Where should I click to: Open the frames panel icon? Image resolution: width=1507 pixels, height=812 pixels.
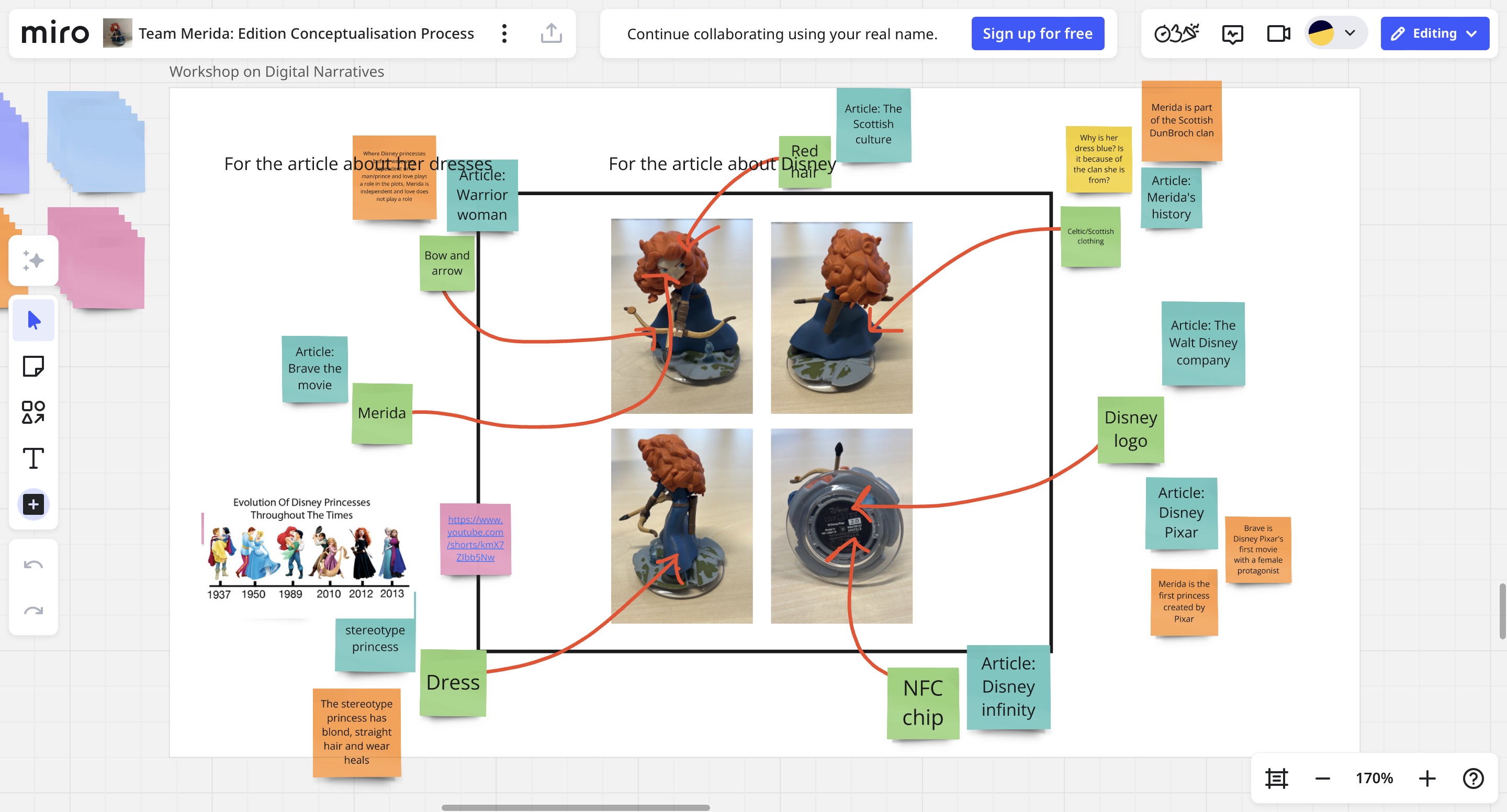point(1276,779)
